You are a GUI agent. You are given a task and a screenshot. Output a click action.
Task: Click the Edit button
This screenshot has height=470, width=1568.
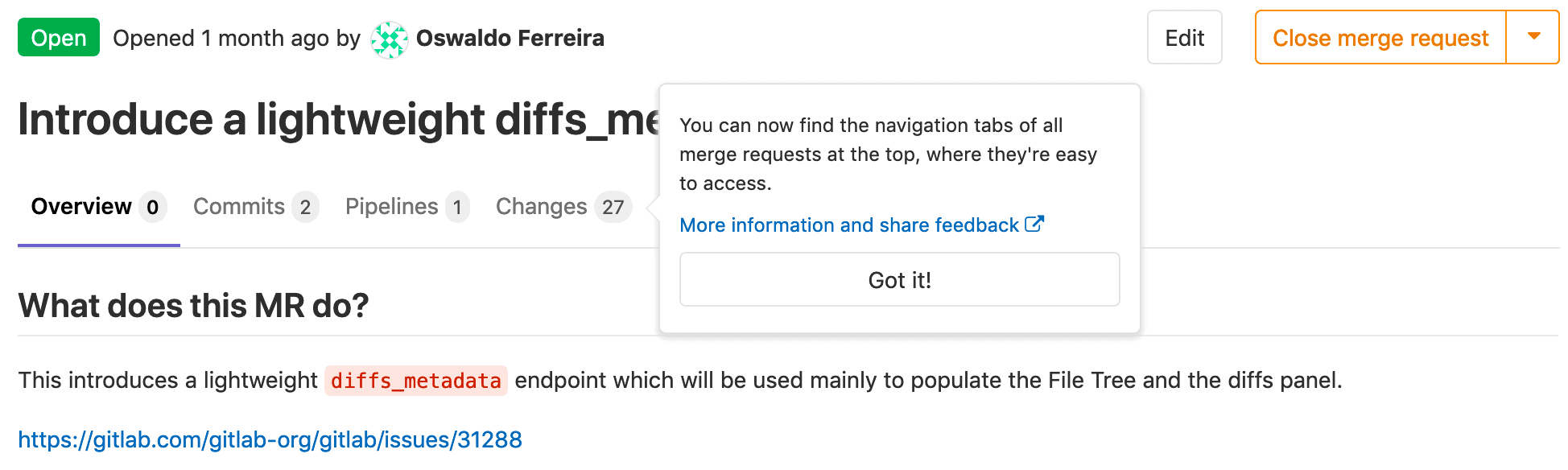tap(1184, 37)
